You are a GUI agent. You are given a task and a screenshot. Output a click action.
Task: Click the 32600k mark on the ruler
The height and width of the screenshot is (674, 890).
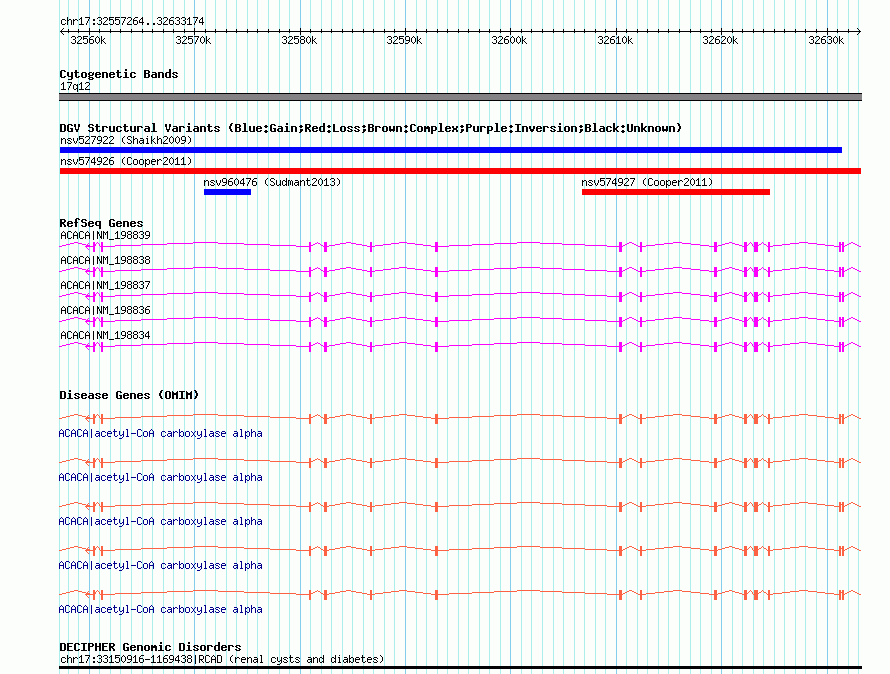pyautogui.click(x=509, y=40)
